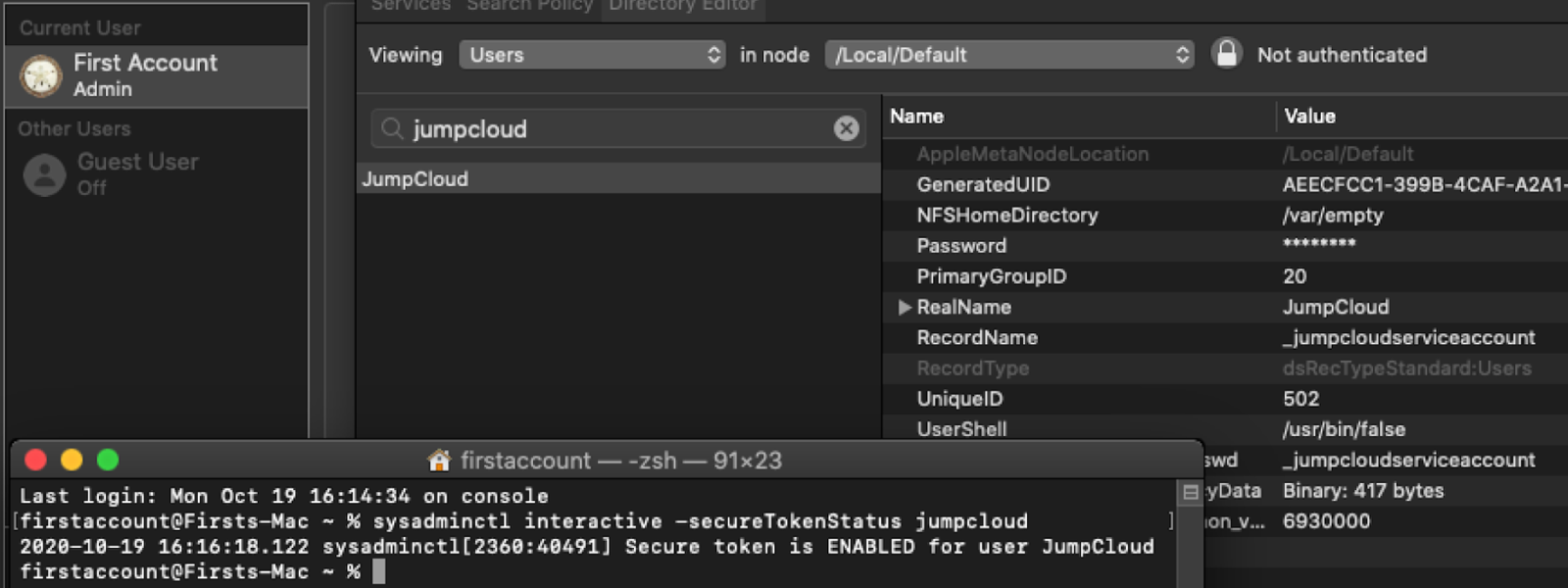Open the /Local/Default node dropdown

tap(1008, 55)
